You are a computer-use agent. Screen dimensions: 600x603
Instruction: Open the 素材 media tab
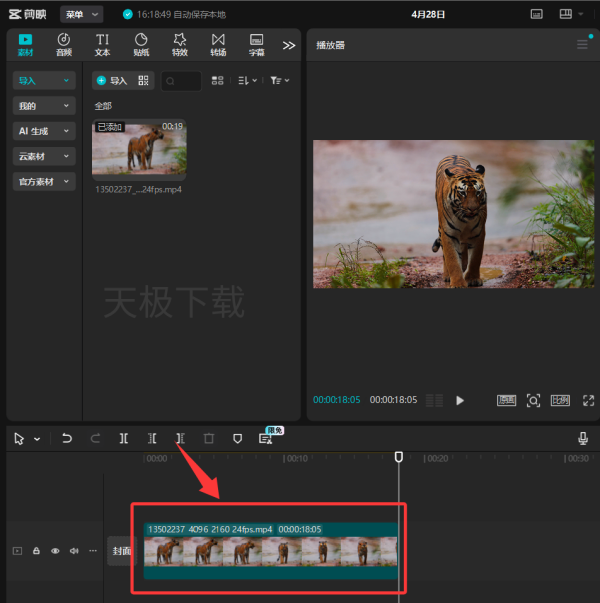tap(25, 45)
